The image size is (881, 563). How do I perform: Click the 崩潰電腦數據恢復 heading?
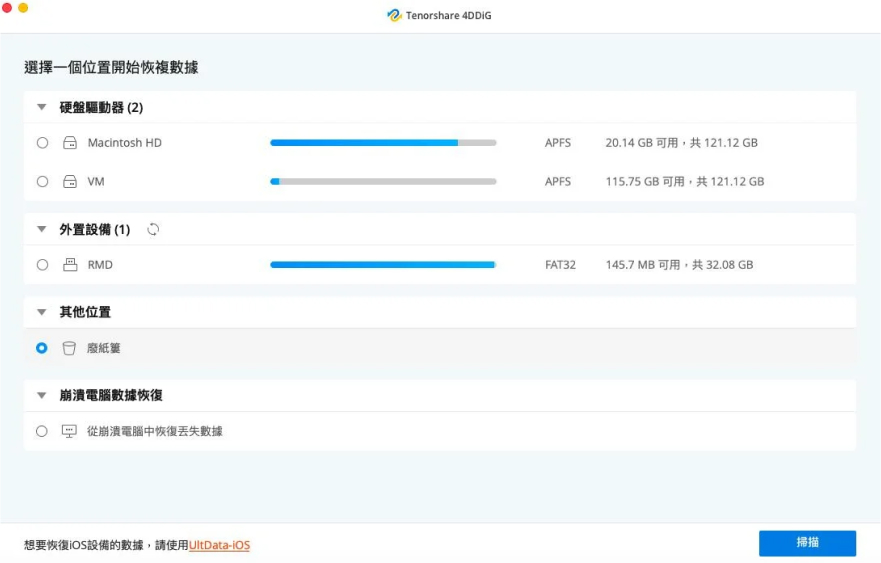pyautogui.click(x=111, y=395)
